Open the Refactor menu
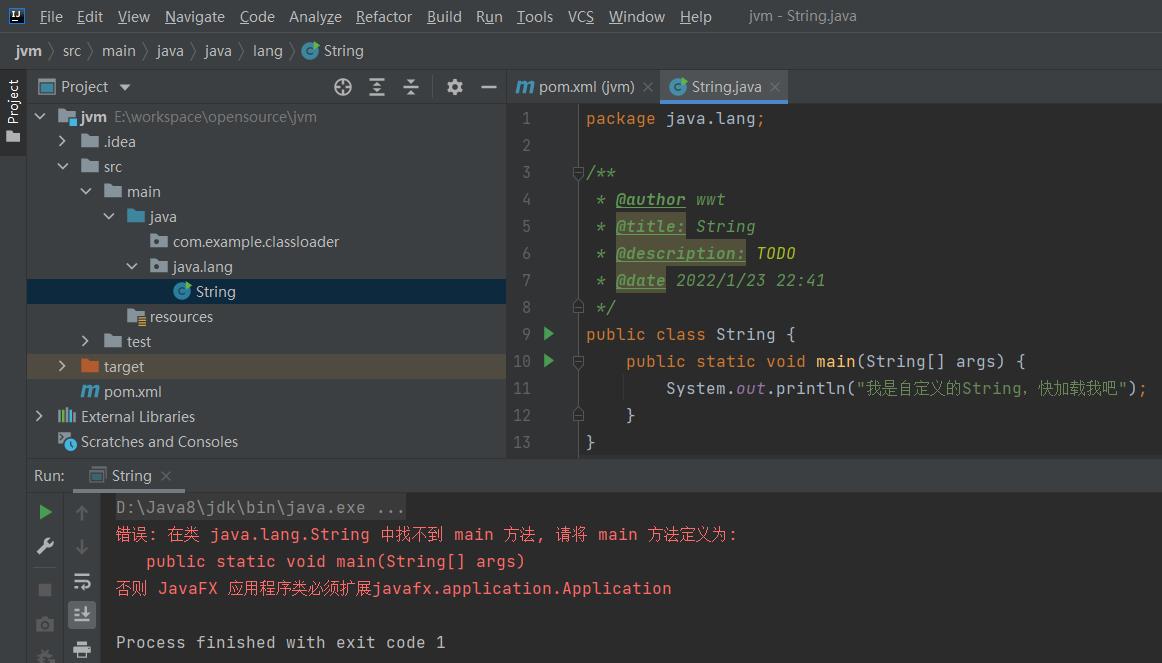1162x663 pixels. click(383, 17)
